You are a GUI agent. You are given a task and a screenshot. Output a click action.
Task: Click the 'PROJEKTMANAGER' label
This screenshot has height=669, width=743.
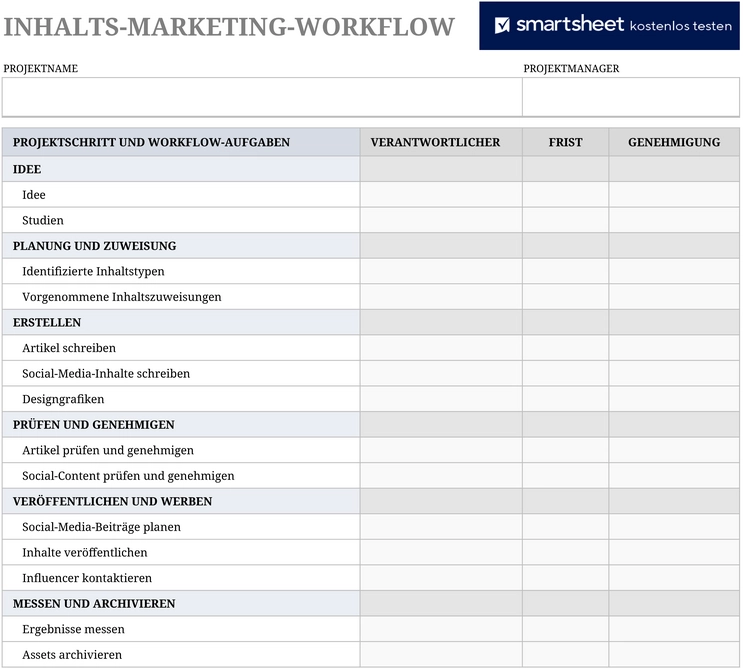tap(571, 69)
